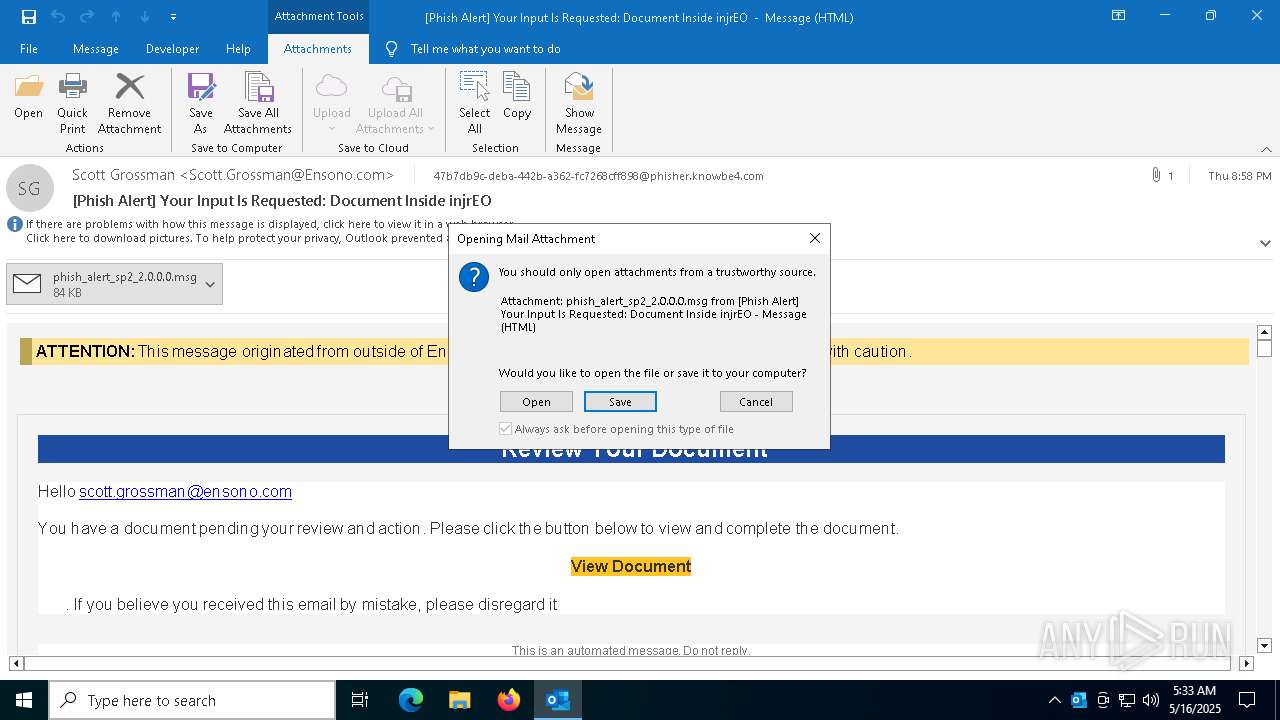Open the File tab

point(29,49)
